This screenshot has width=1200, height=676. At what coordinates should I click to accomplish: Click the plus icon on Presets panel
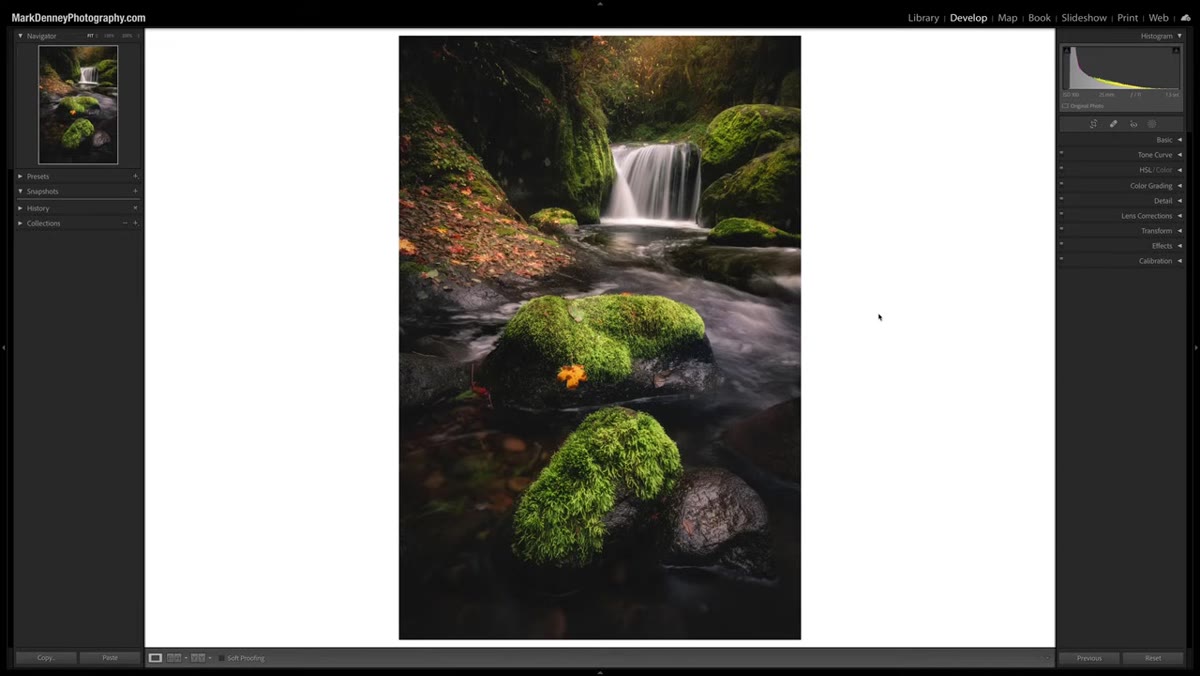(x=135, y=176)
